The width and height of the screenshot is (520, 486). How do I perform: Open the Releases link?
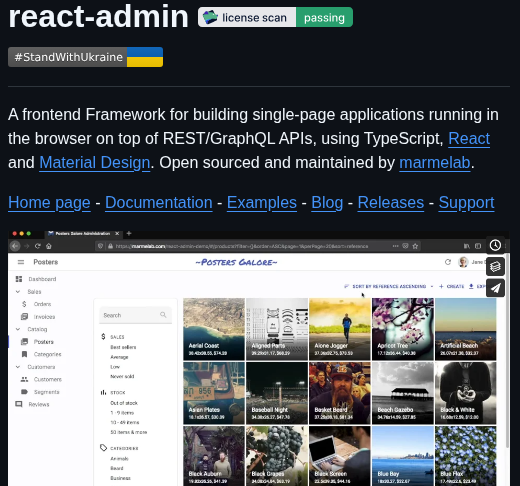coord(391,203)
